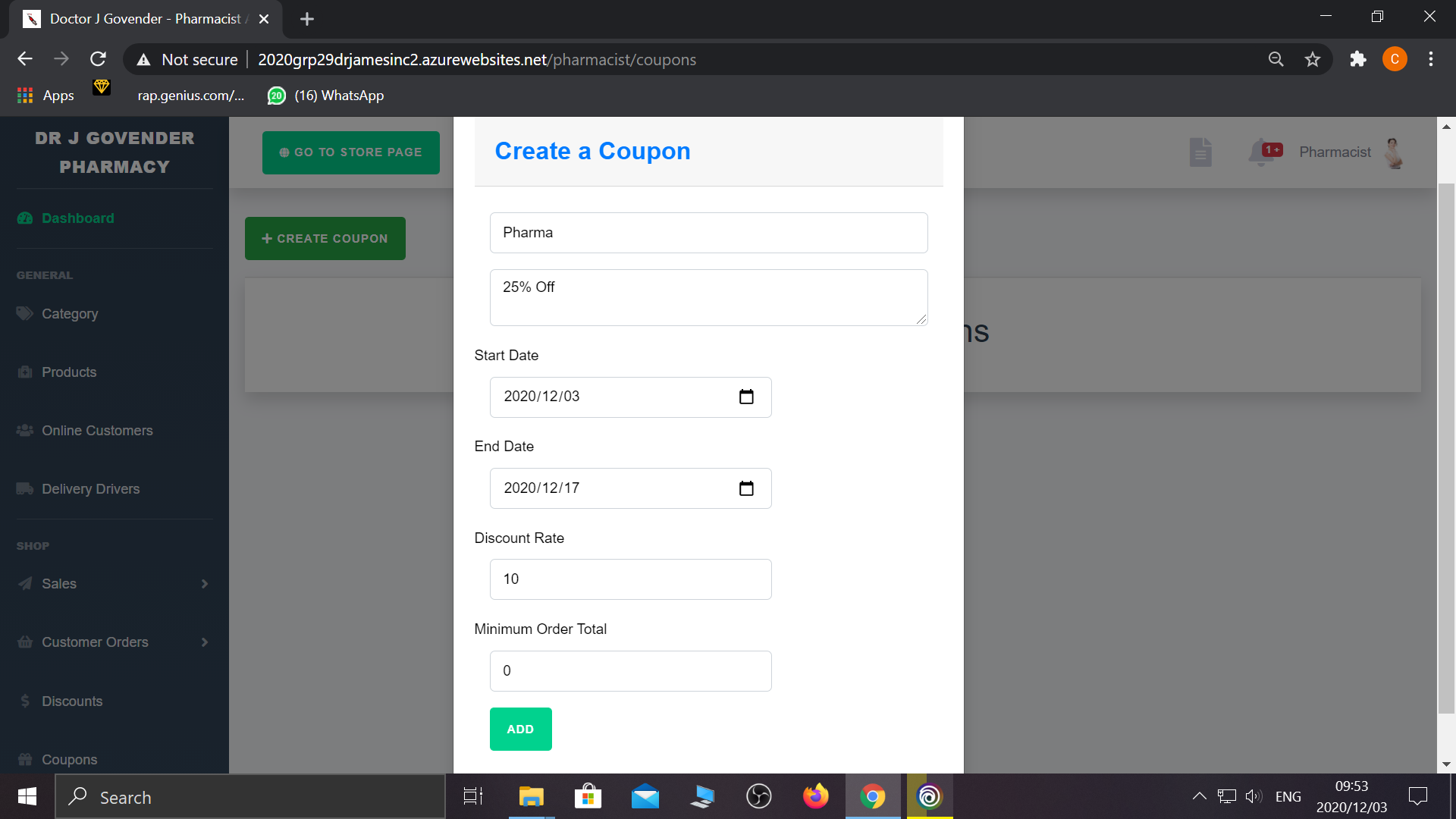Click the Discount Rate input field
This screenshot has height=819, width=1456.
coord(630,579)
